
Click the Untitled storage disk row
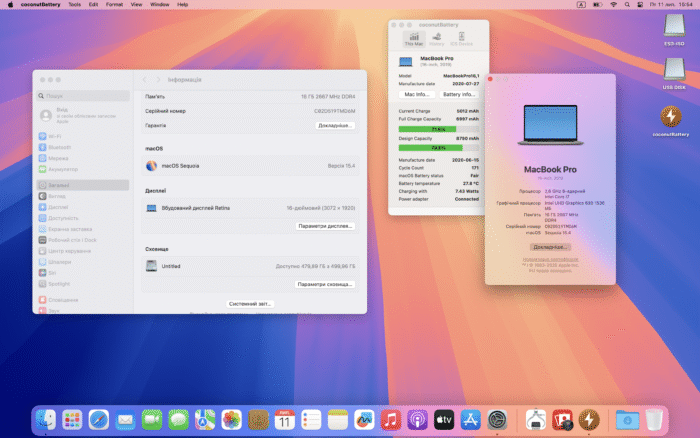point(250,266)
